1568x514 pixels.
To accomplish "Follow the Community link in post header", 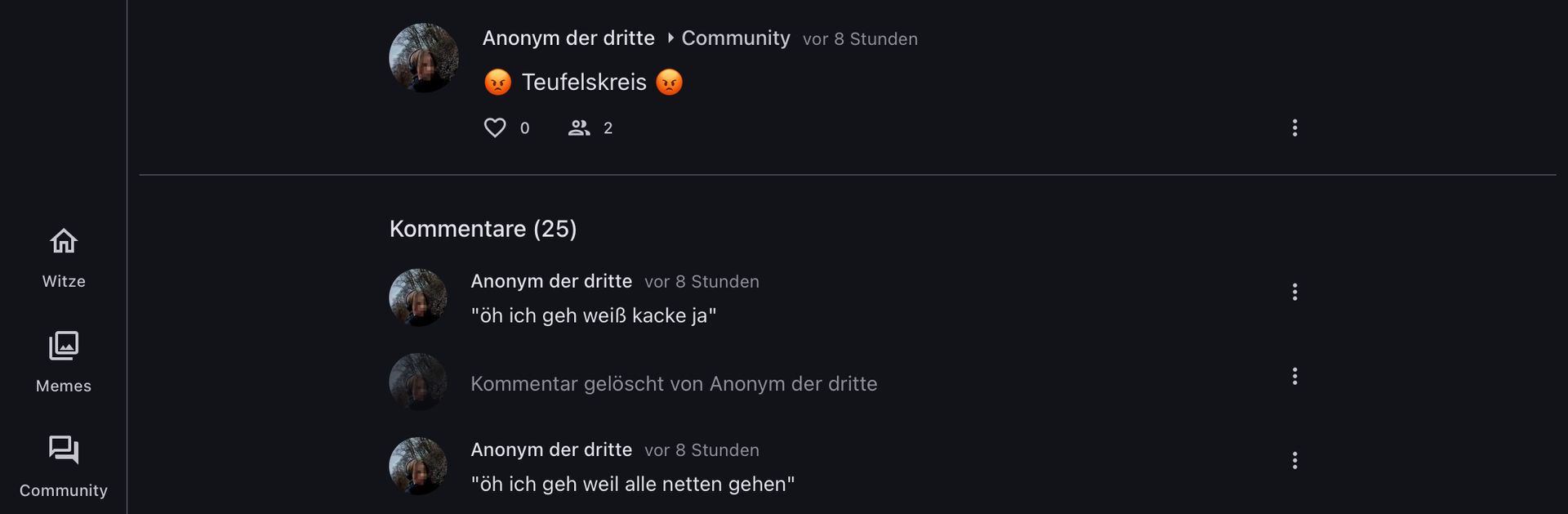I will pyautogui.click(x=735, y=38).
